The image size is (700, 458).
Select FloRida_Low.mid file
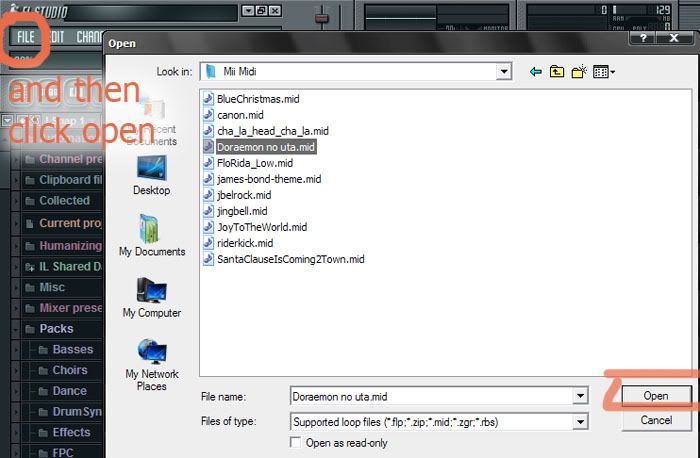[x=248, y=163]
